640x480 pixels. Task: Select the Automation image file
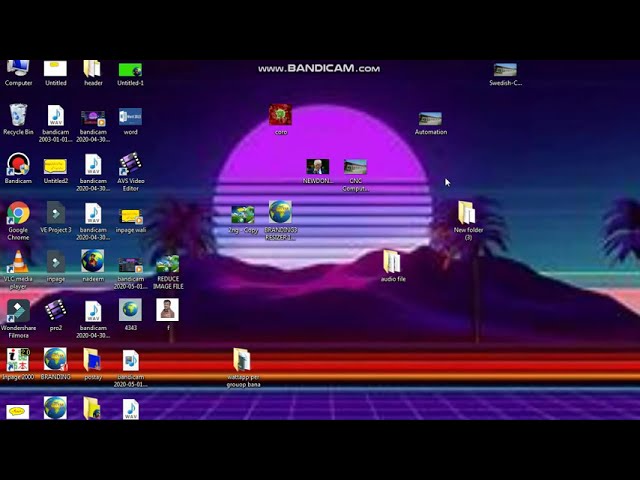[x=430, y=123]
